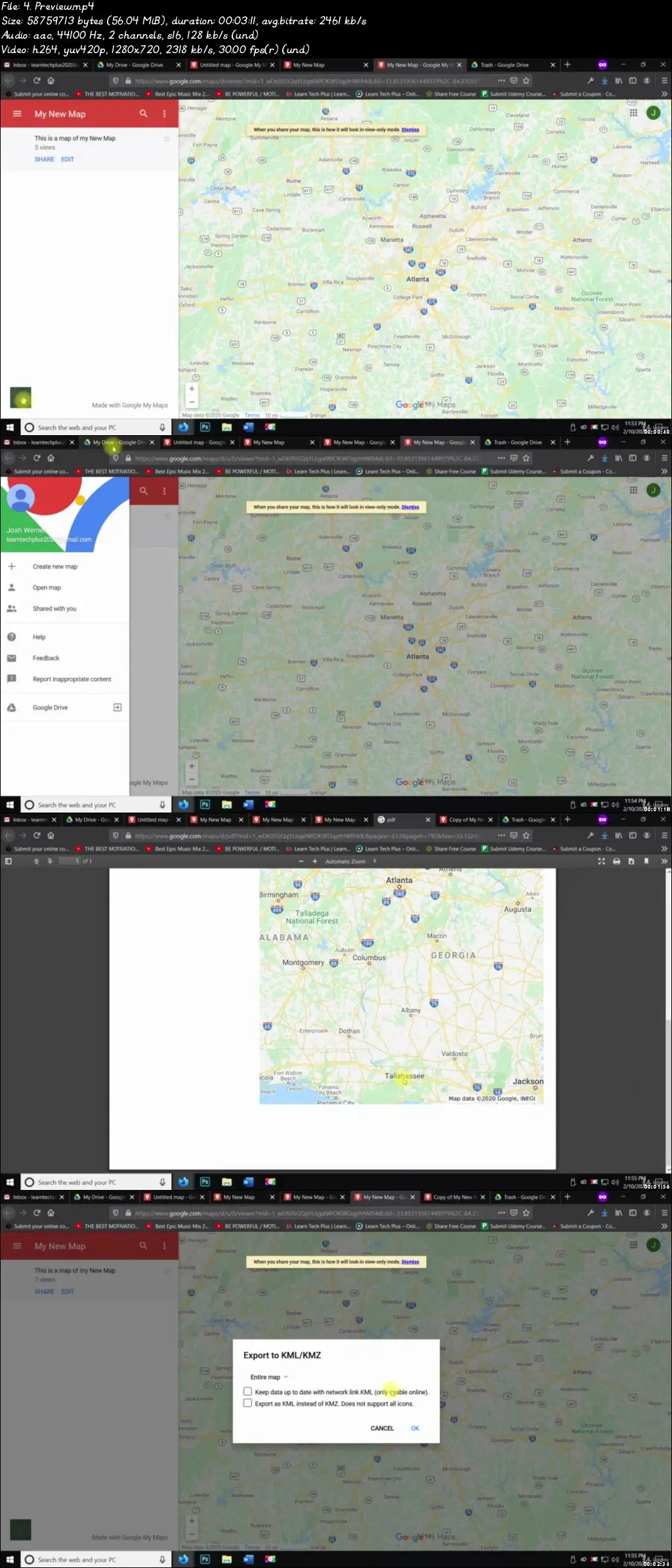Click EDIT link next to SHARE
Viewport: 672px width, 1568px height.
(x=68, y=159)
